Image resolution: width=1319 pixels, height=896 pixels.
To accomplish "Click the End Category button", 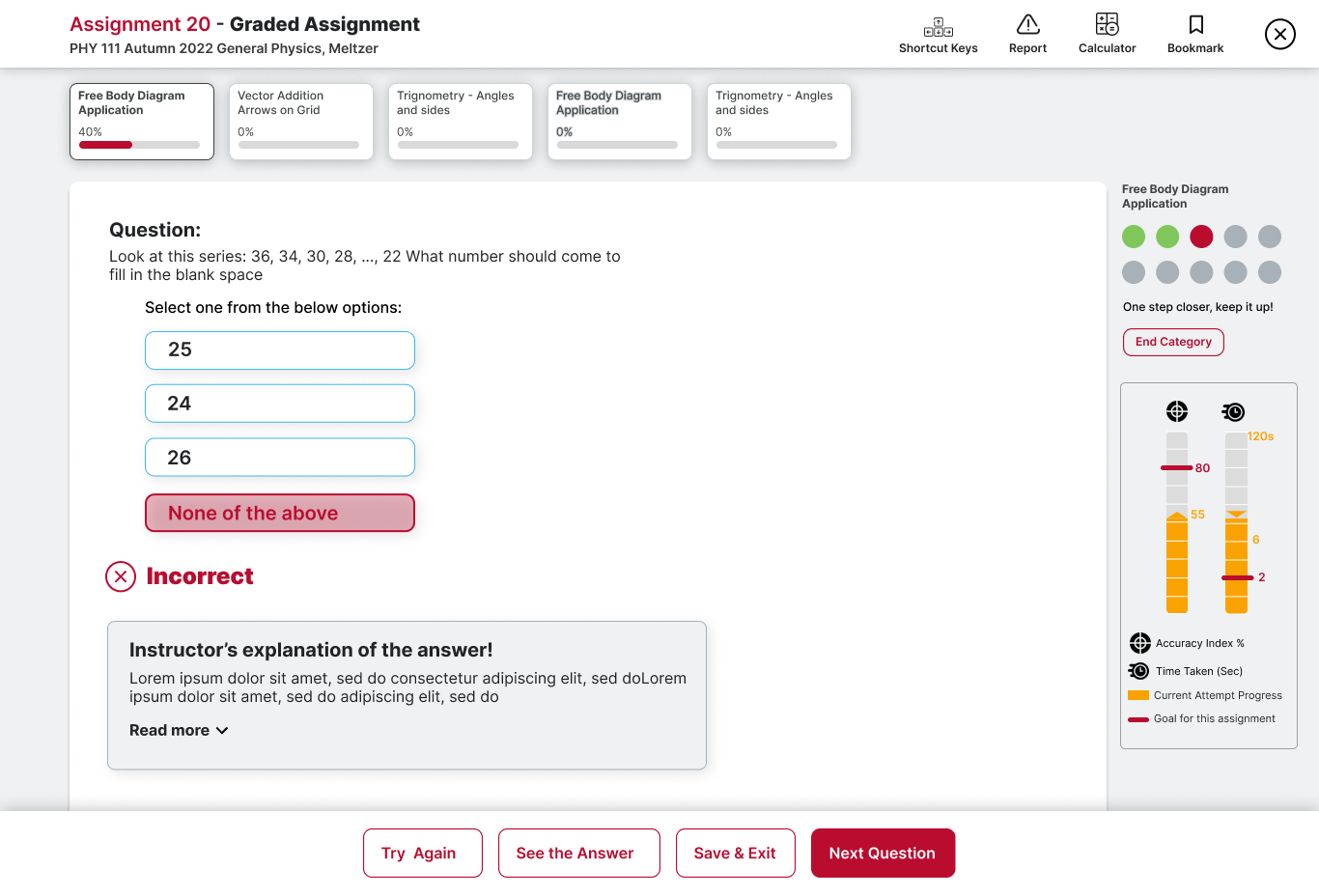I will [1173, 342].
